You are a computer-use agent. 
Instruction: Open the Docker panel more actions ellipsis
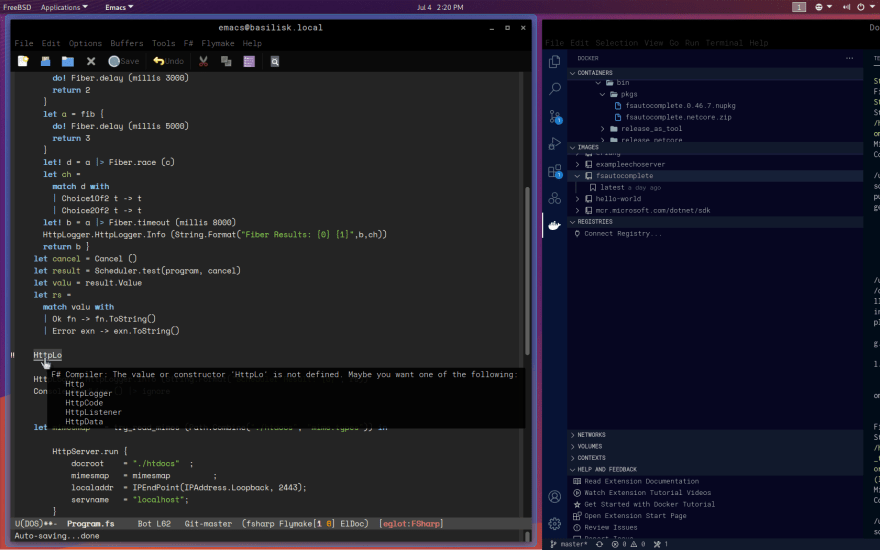pyautogui.click(x=849, y=58)
